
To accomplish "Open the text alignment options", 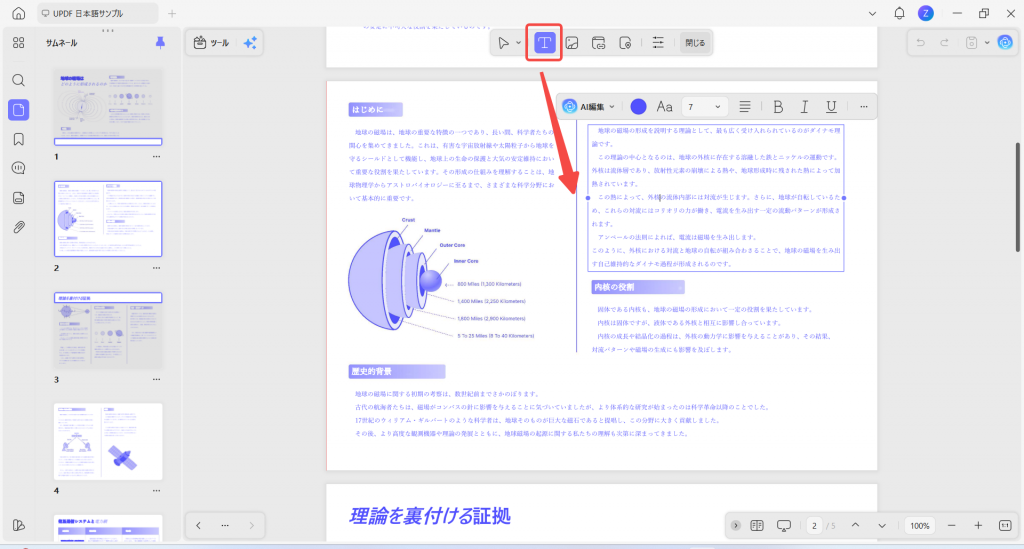I will tap(744, 106).
